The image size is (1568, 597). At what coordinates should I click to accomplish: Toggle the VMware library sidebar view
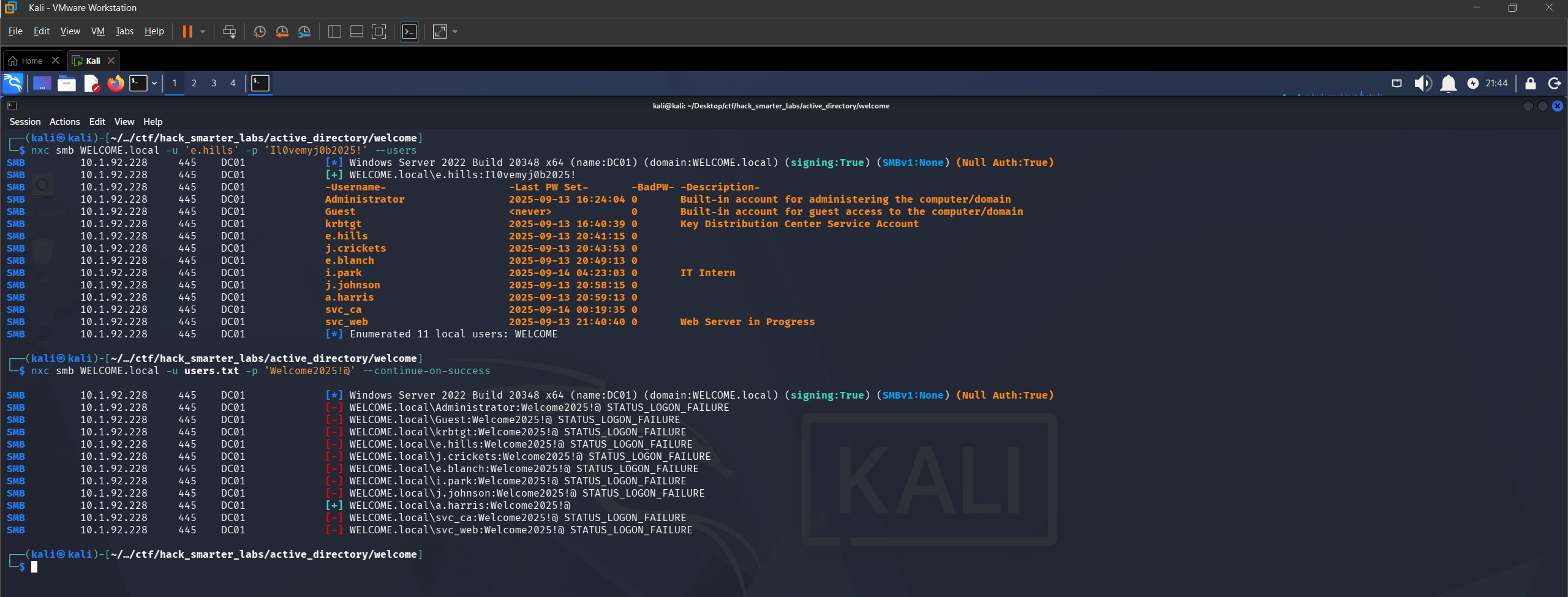pyautogui.click(x=334, y=31)
